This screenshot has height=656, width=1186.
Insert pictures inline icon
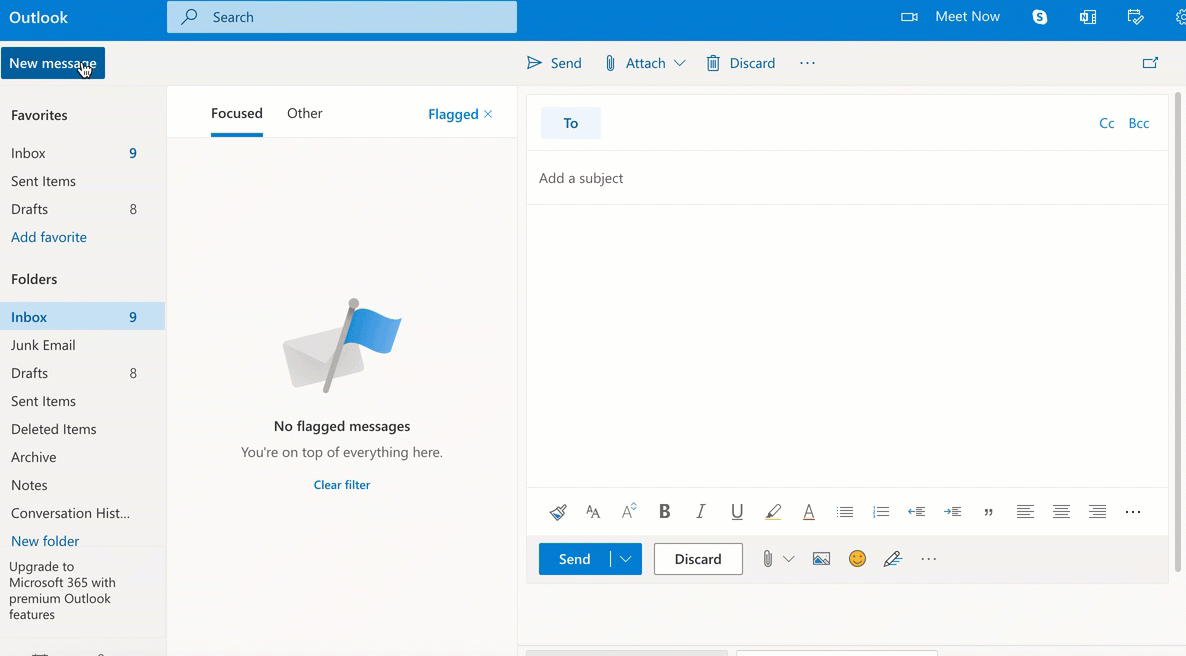(821, 559)
